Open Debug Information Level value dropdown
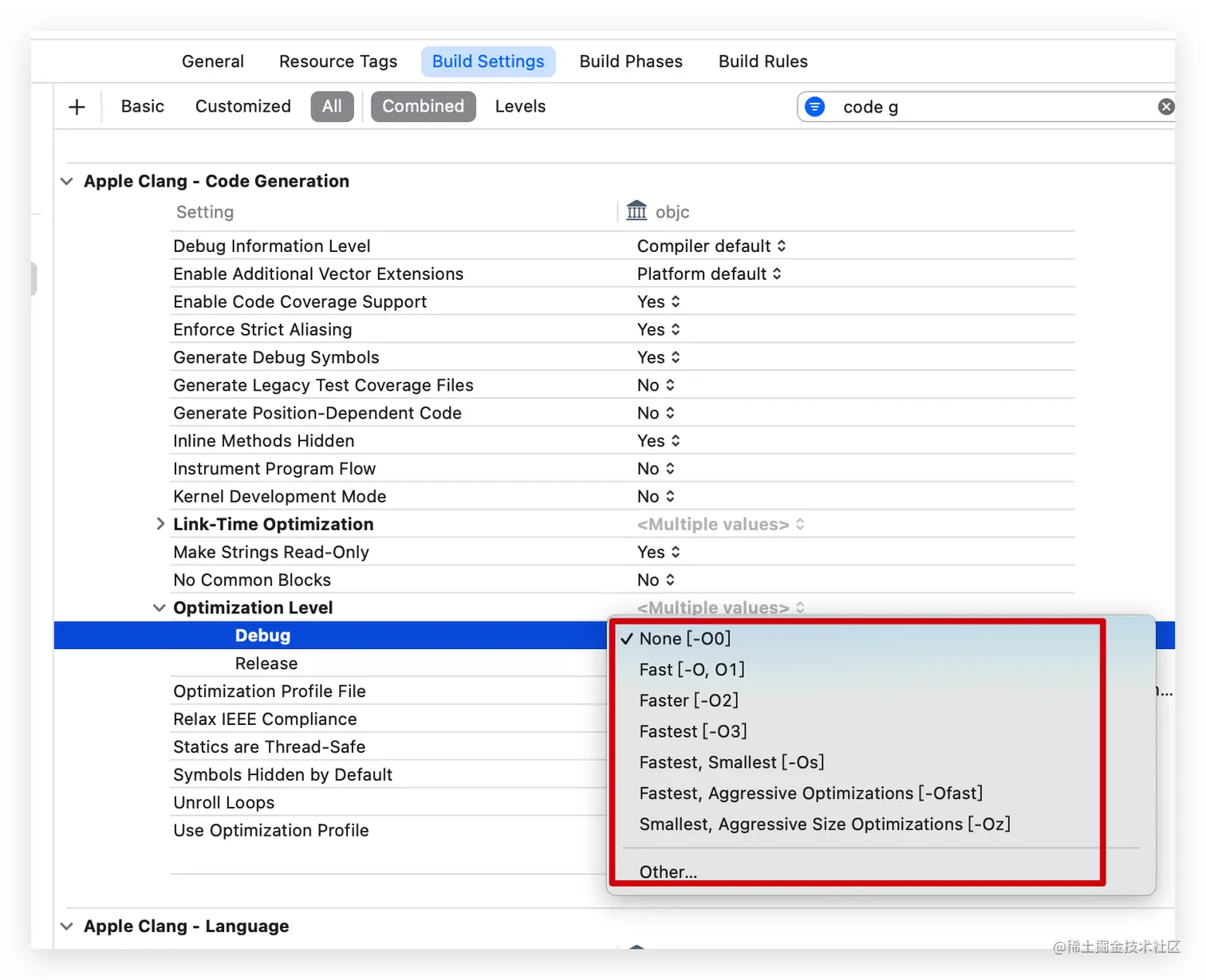Image resolution: width=1206 pixels, height=980 pixels. (x=711, y=246)
